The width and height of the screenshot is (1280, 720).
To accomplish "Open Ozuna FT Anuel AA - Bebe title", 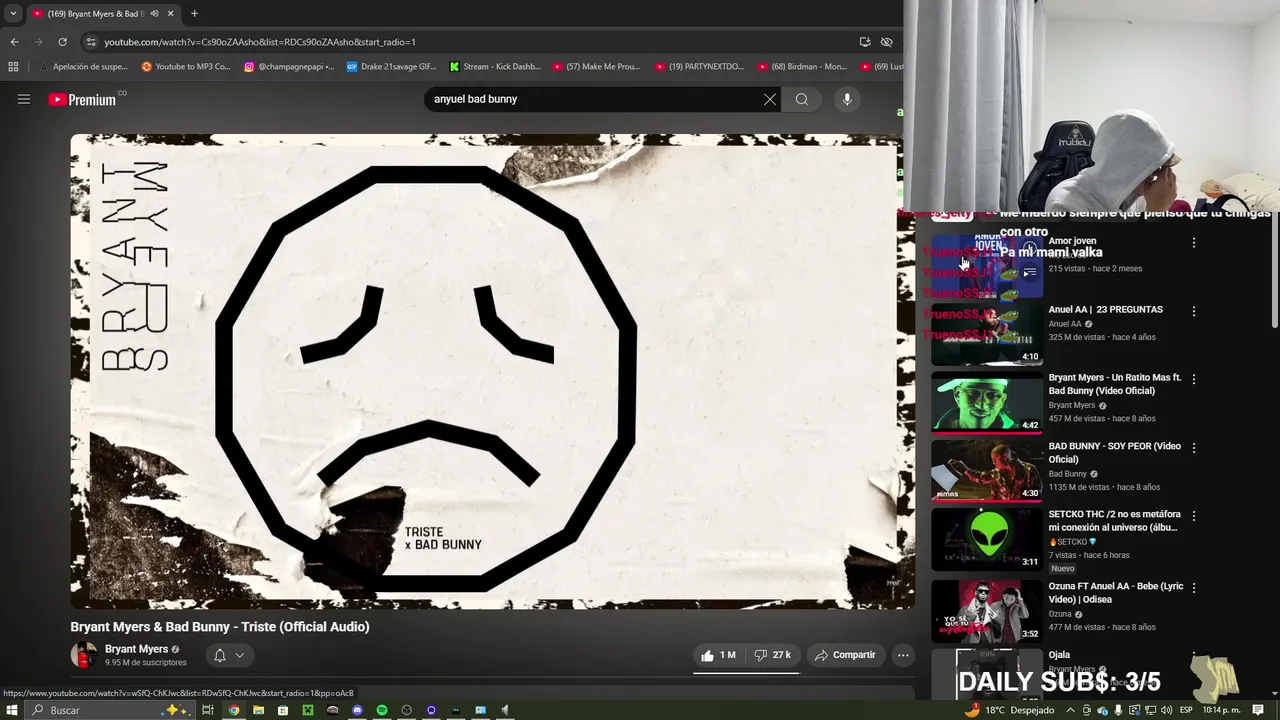I will coord(1115,593).
